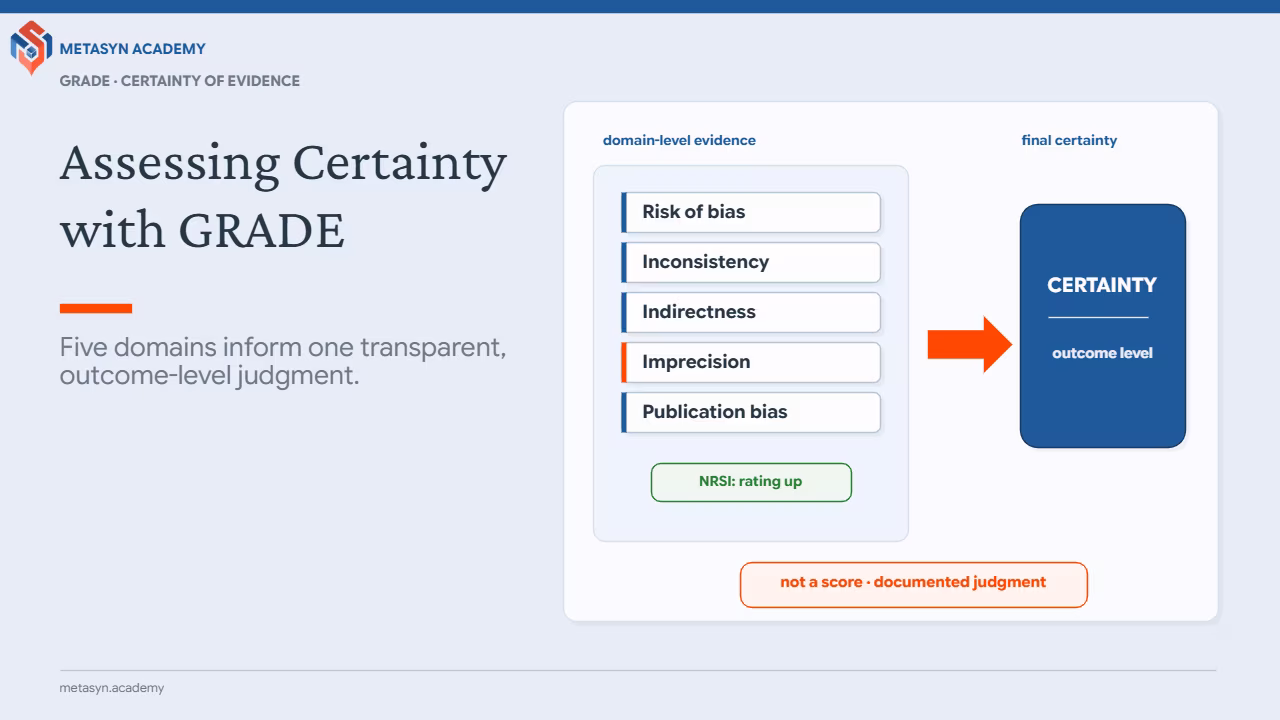Select the Imprecision domain box
Screen dimensions: 1280x720
pyautogui.click(x=751, y=362)
